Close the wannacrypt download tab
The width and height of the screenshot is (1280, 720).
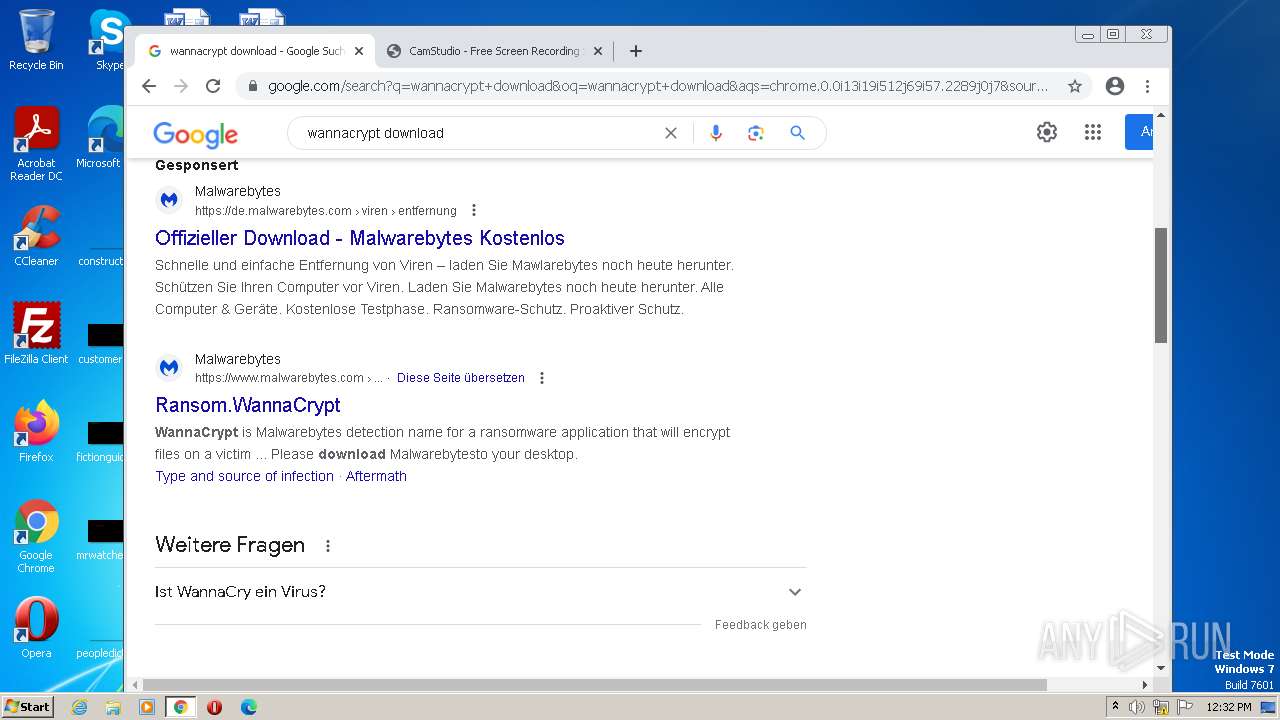coord(359,51)
